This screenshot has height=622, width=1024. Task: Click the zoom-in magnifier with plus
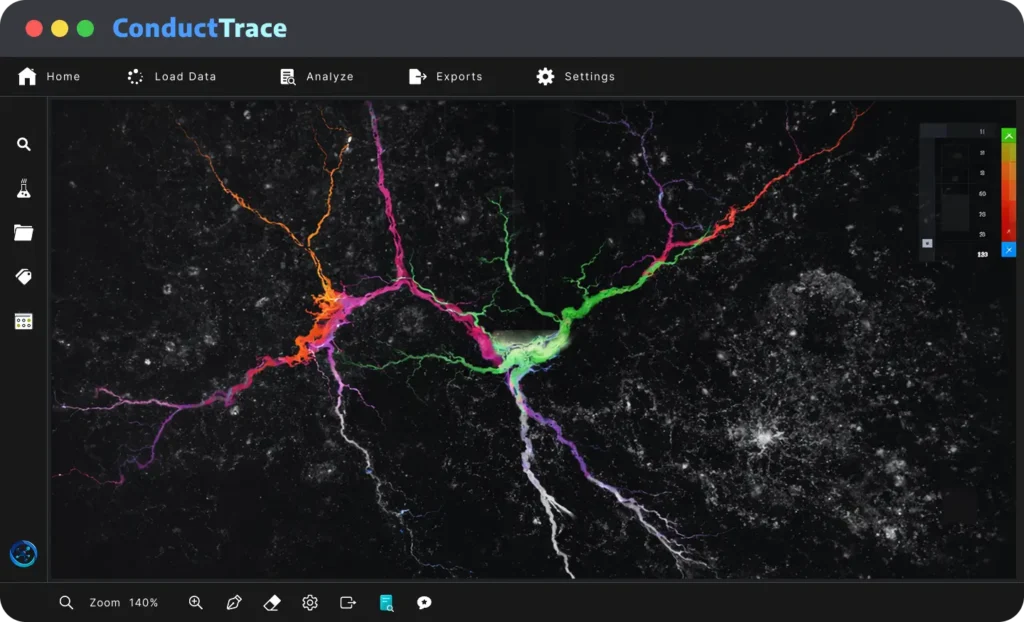pyautogui.click(x=195, y=602)
